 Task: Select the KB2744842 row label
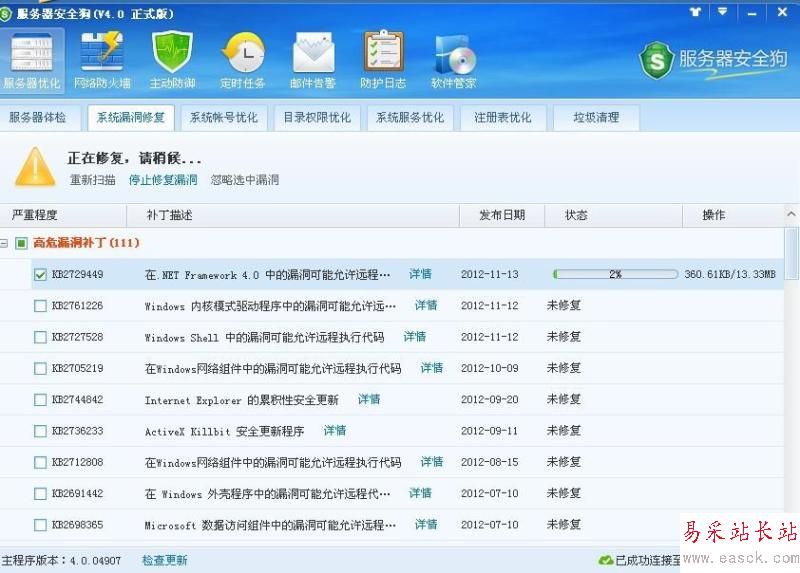click(x=77, y=400)
